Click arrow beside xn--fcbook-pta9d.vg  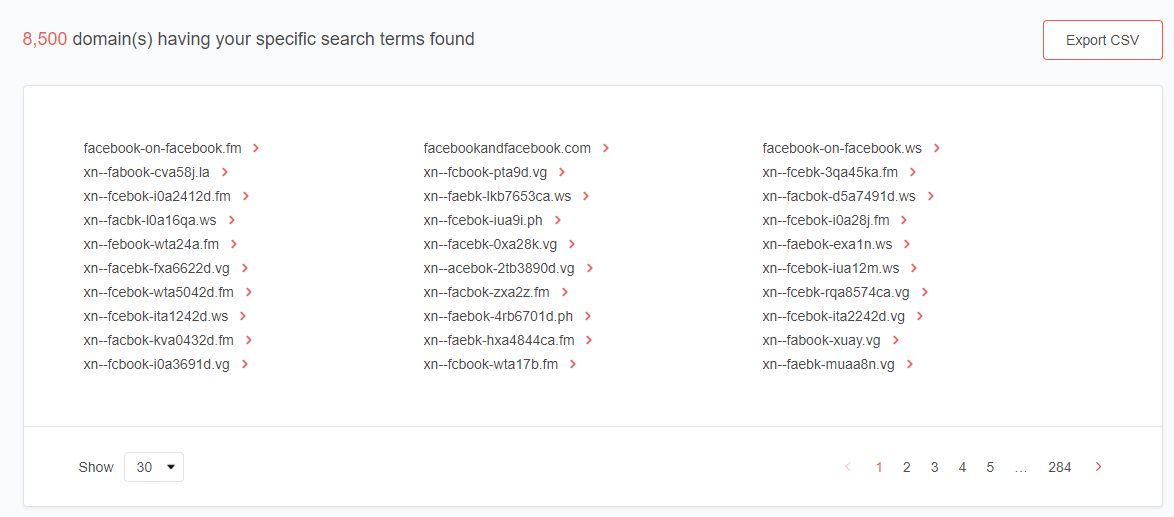coord(562,172)
